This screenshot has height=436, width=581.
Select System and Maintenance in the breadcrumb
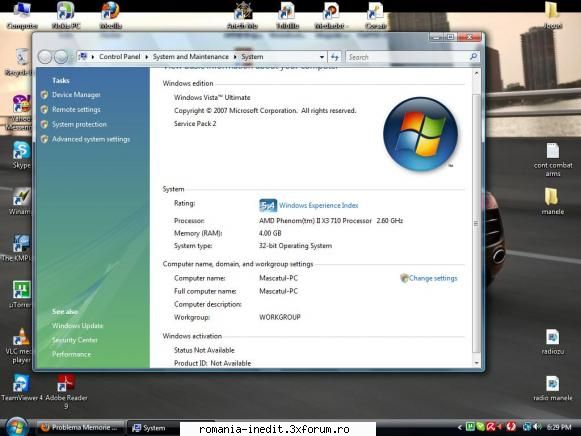[x=191, y=57]
